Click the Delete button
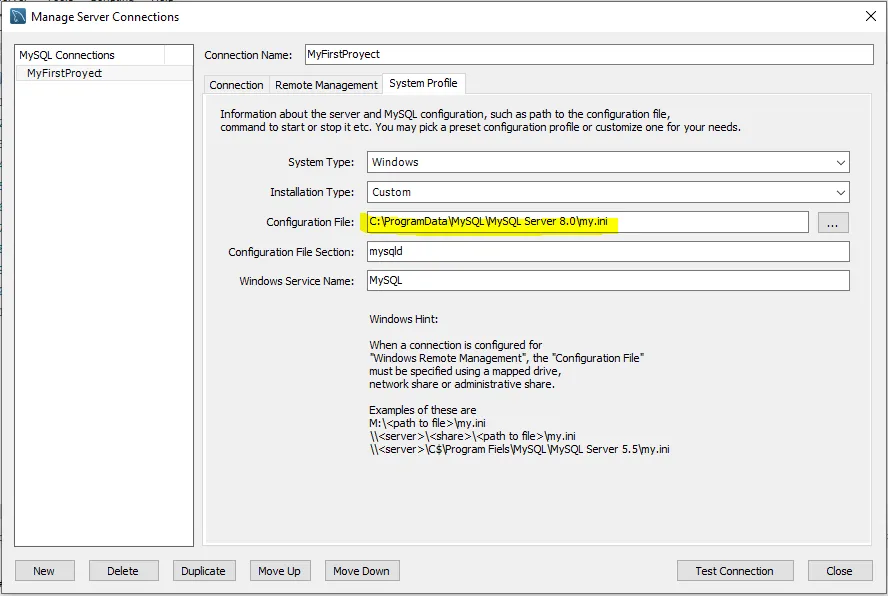The image size is (888, 596). click(x=123, y=571)
